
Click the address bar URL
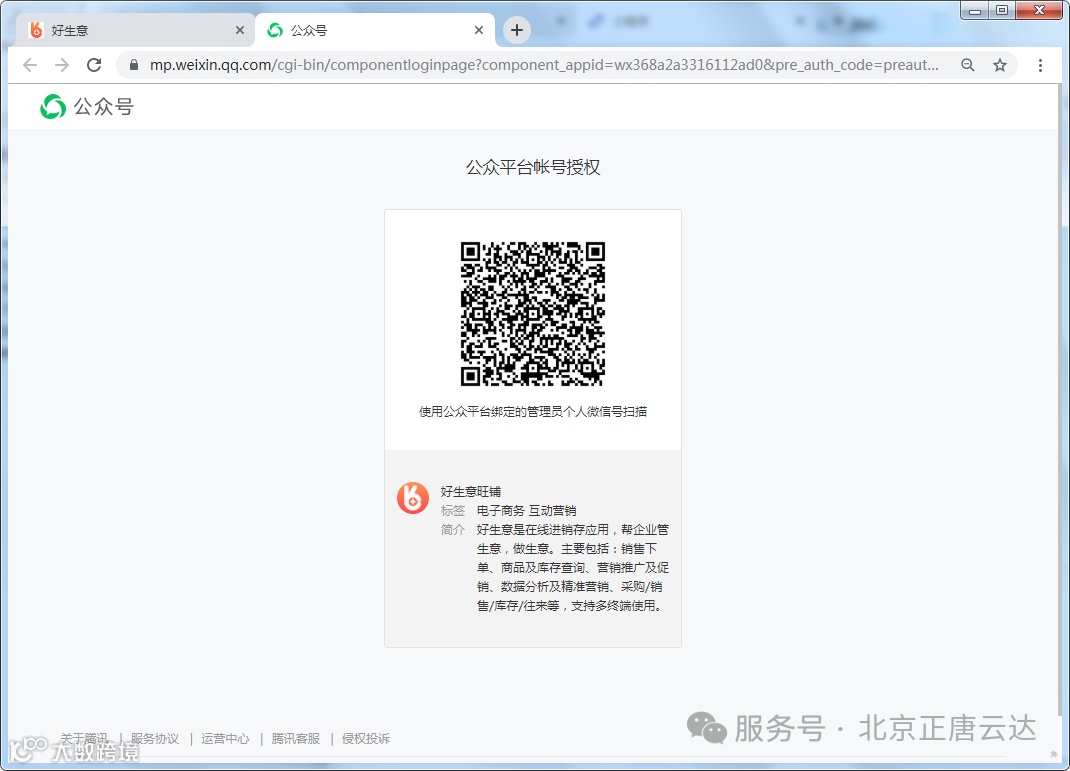point(544,65)
